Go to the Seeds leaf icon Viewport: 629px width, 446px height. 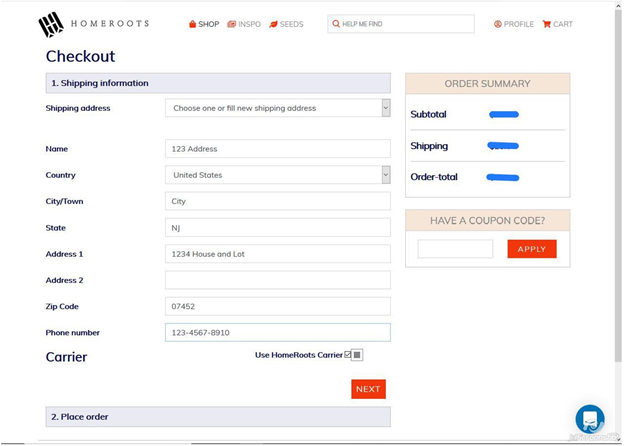point(273,24)
